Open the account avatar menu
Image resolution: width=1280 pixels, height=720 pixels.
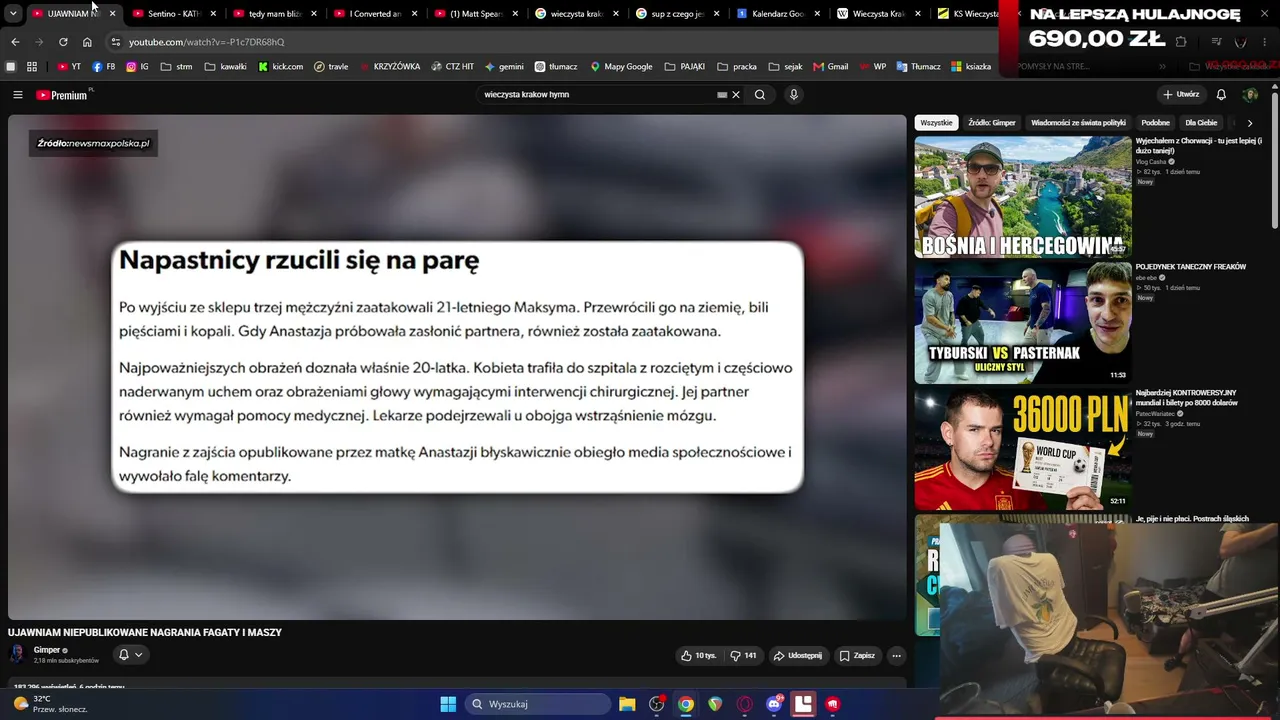click(1250, 95)
